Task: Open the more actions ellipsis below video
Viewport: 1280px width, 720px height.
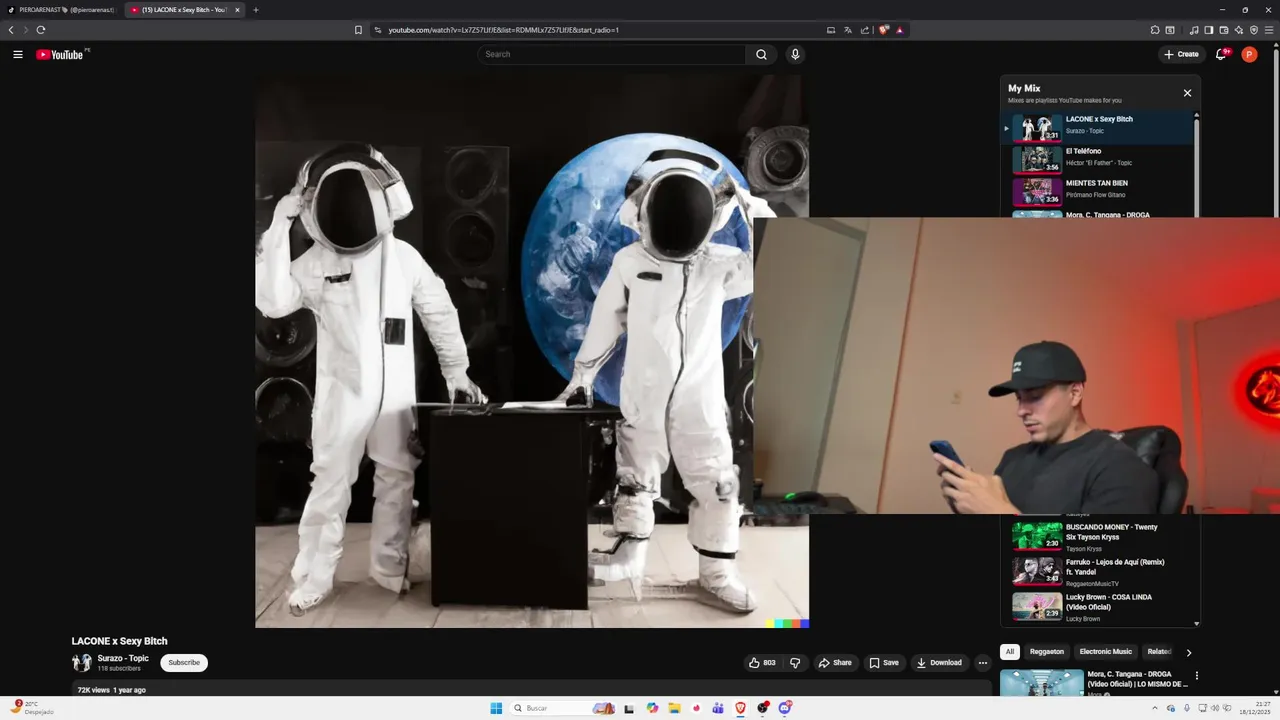Action: click(x=982, y=662)
